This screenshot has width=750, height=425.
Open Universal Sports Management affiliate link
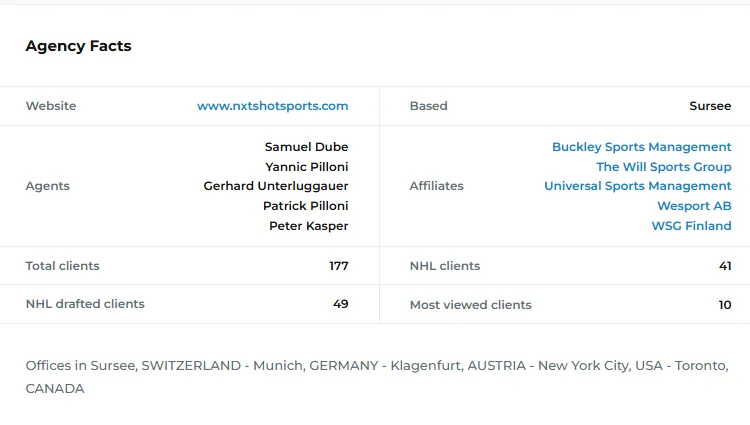click(x=637, y=186)
